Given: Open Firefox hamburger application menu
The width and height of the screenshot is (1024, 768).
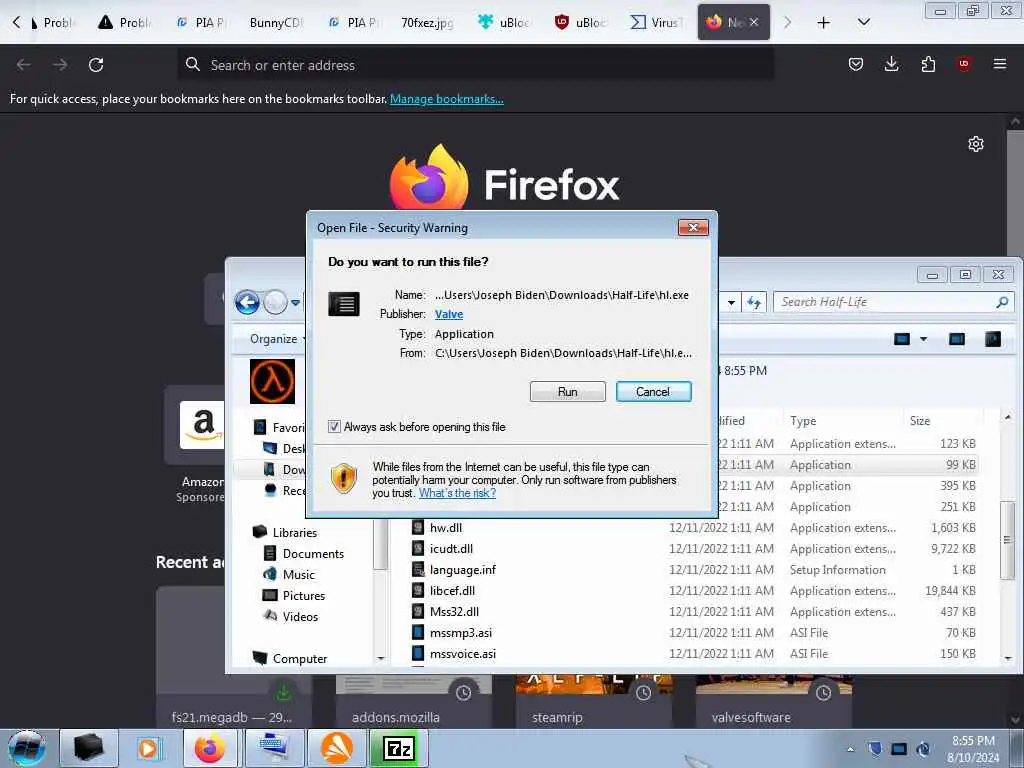Looking at the screenshot, I should coord(1000,64).
